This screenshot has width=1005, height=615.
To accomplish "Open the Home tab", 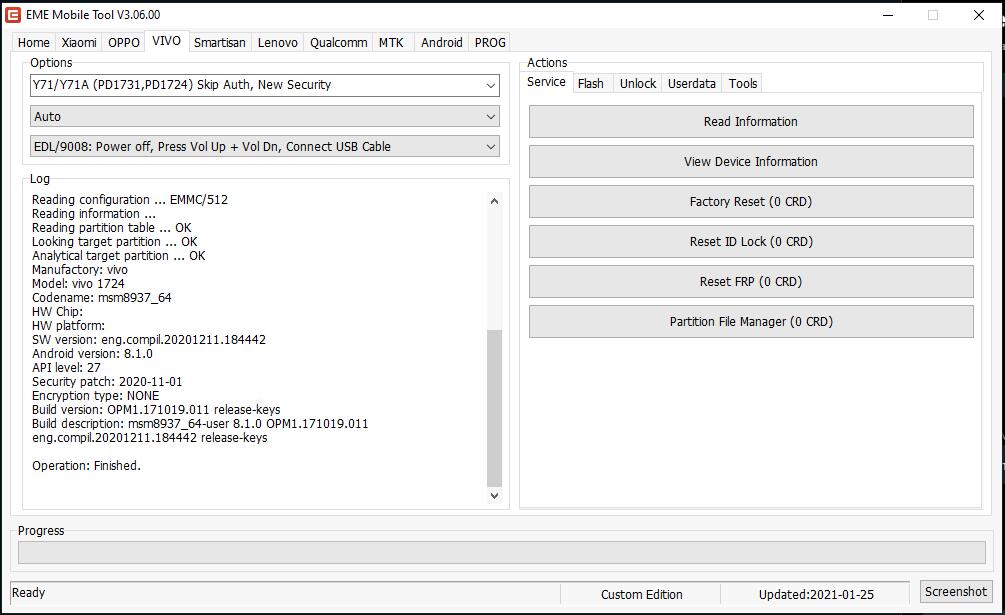I will point(33,42).
